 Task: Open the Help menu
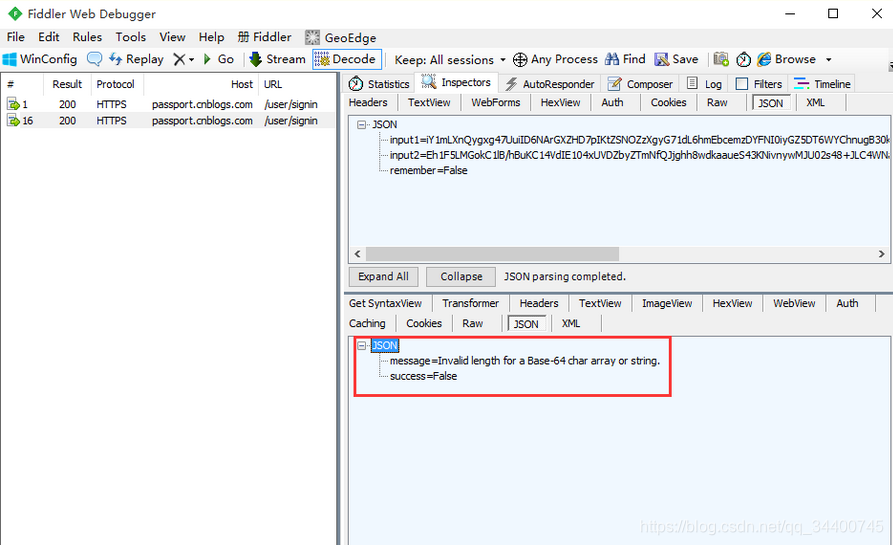click(211, 37)
